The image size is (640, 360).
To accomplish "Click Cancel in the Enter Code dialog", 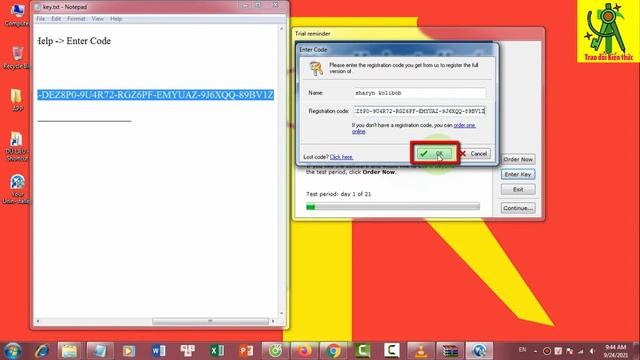I will click(475, 153).
